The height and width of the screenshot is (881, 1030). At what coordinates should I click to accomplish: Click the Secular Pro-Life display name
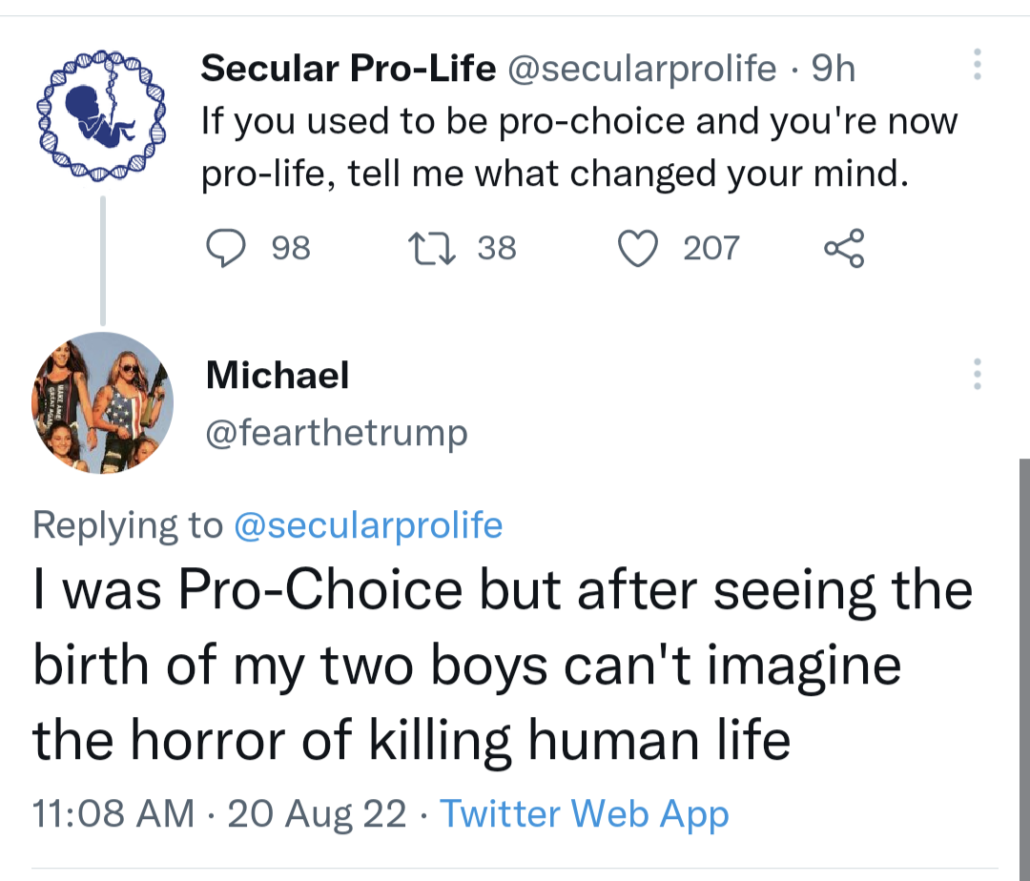point(348,68)
